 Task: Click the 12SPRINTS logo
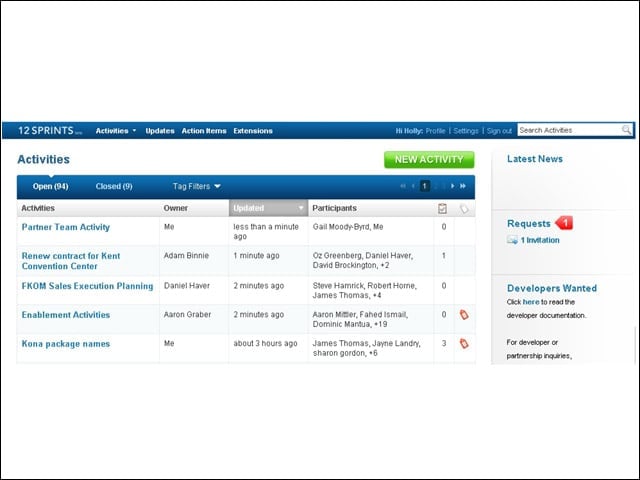(x=50, y=131)
